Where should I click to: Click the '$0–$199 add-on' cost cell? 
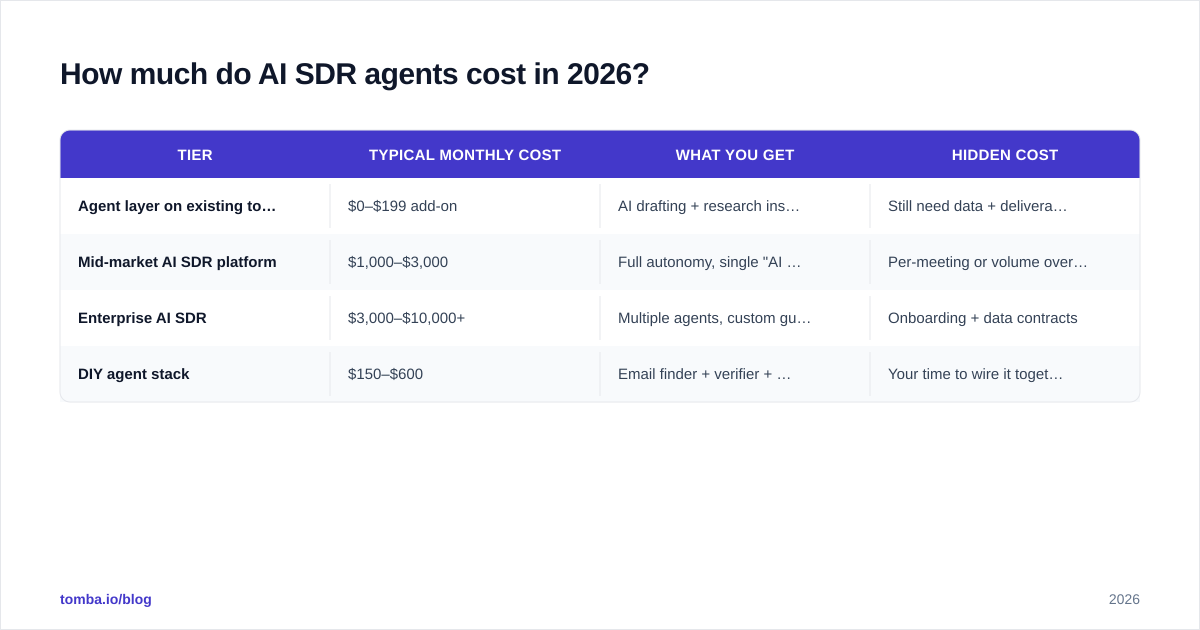[465, 206]
